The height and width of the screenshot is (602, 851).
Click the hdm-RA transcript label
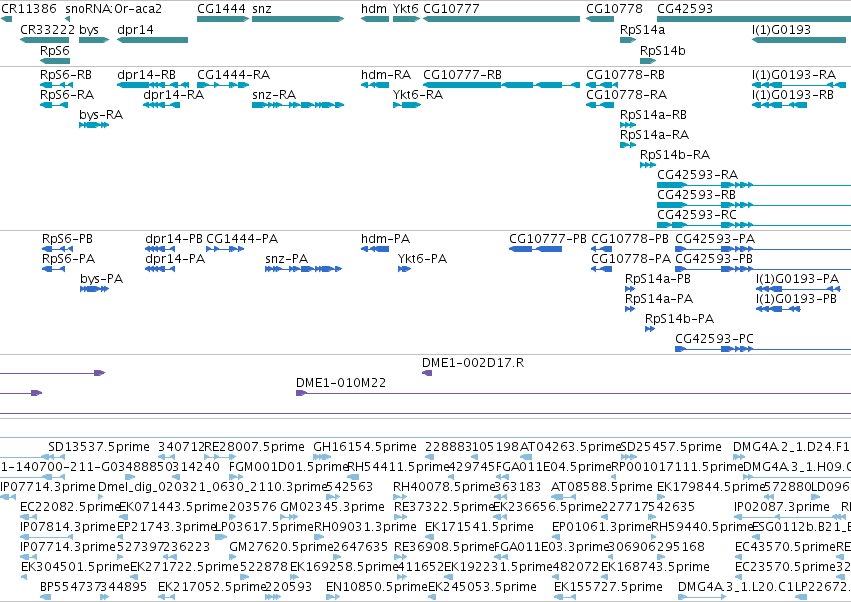click(385, 74)
